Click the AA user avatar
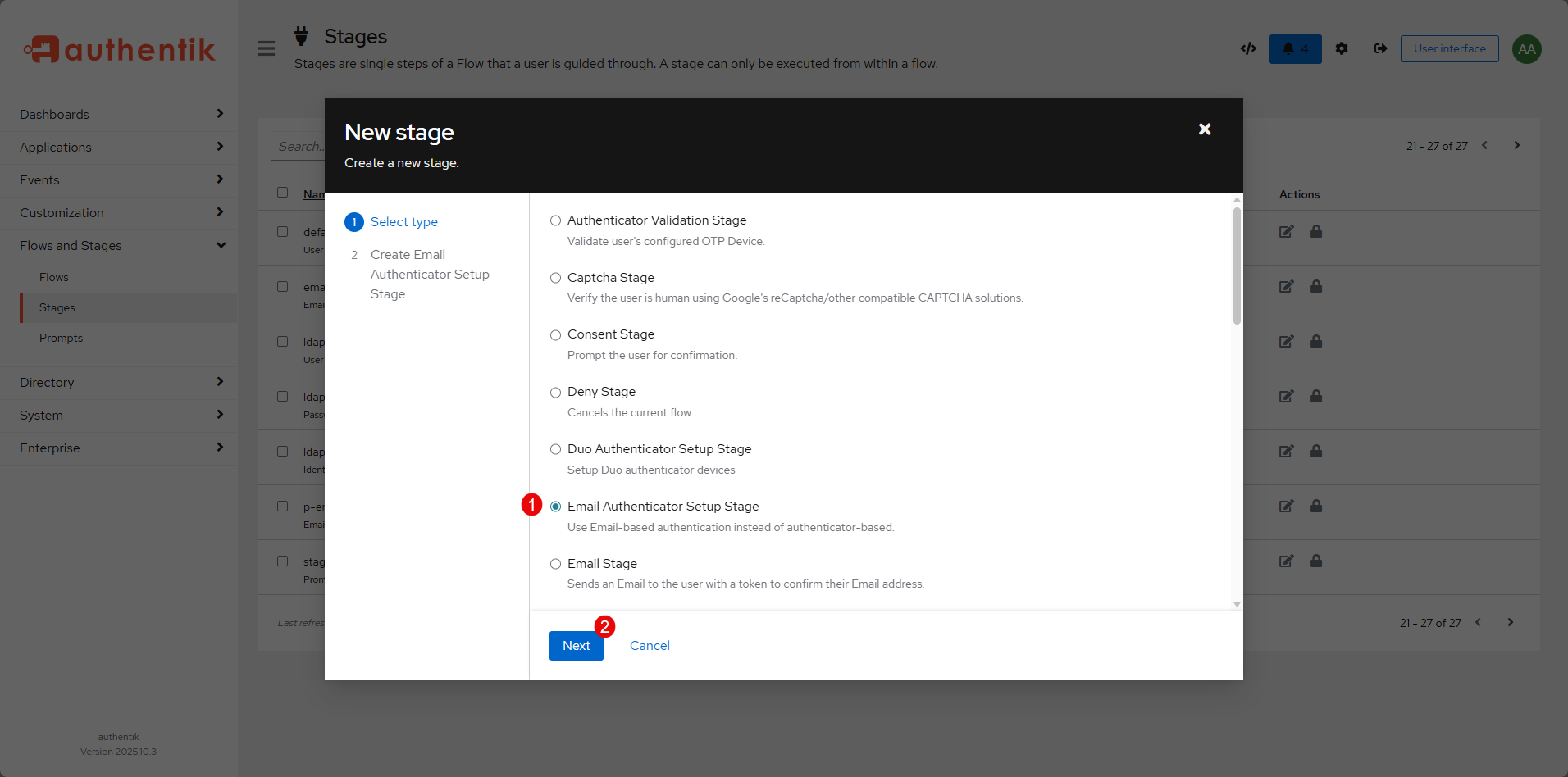Viewport: 1568px width, 777px height. tap(1526, 49)
